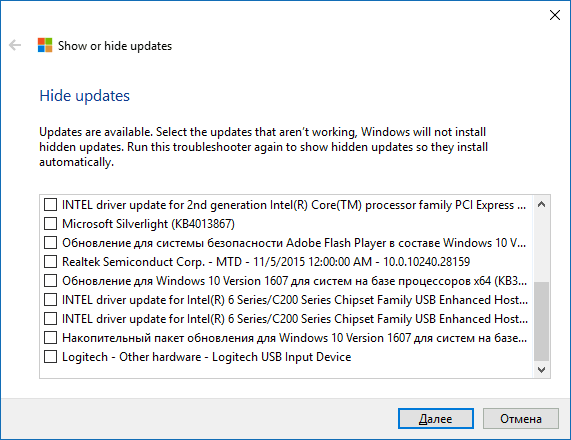Check the Накопительный пакет обновления item

click(x=50, y=337)
